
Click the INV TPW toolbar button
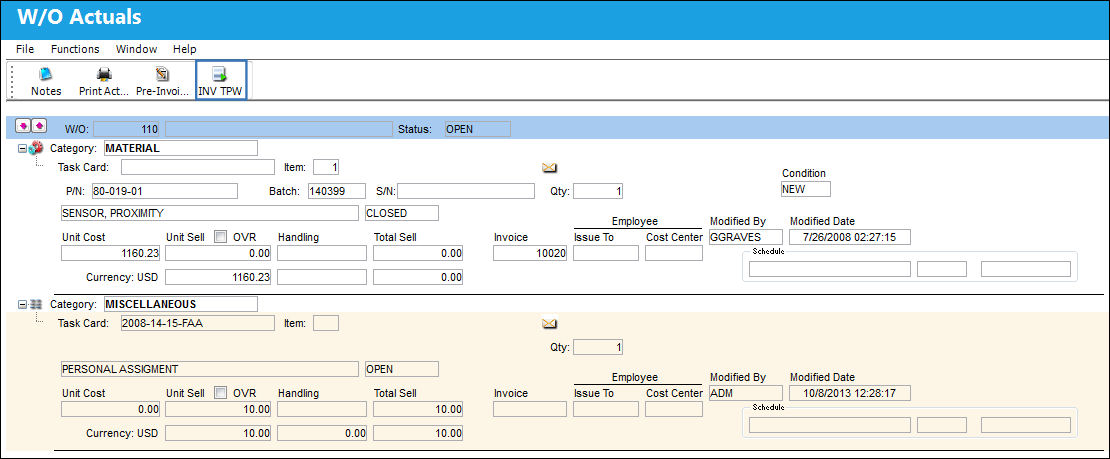[x=220, y=80]
